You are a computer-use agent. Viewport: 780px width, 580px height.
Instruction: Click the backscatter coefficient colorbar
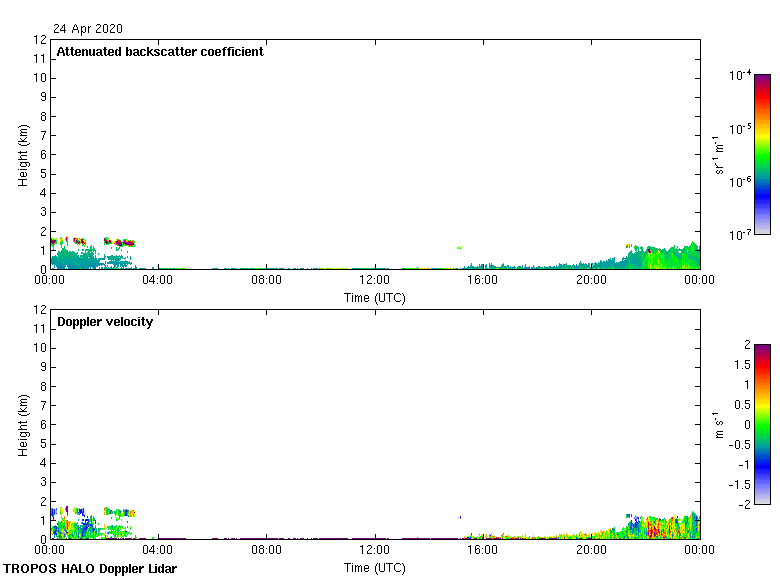pyautogui.click(x=762, y=154)
